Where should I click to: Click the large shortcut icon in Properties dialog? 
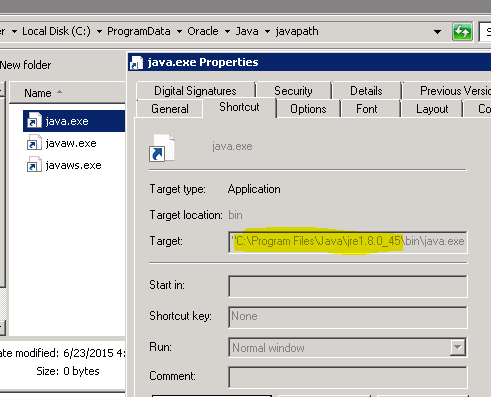click(162, 148)
